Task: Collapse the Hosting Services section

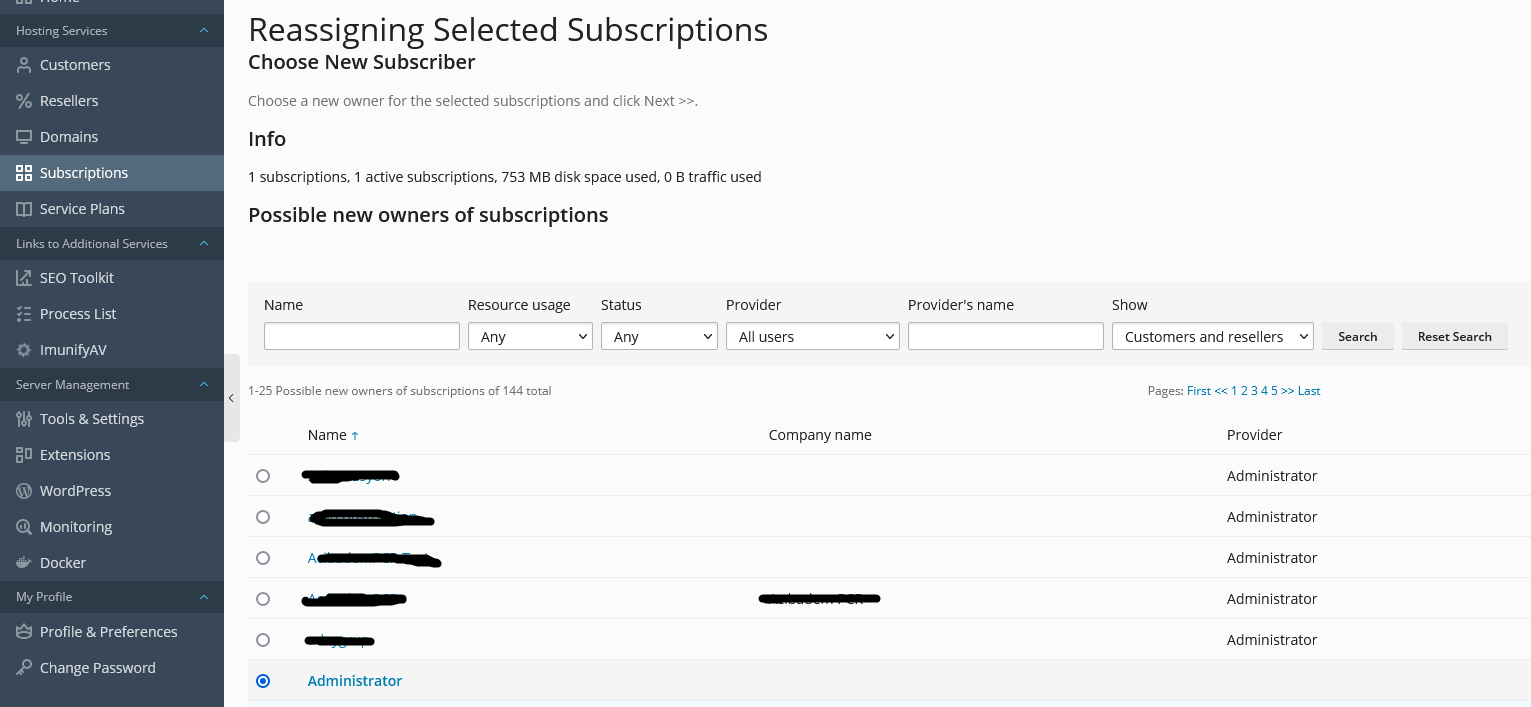Action: pos(204,31)
